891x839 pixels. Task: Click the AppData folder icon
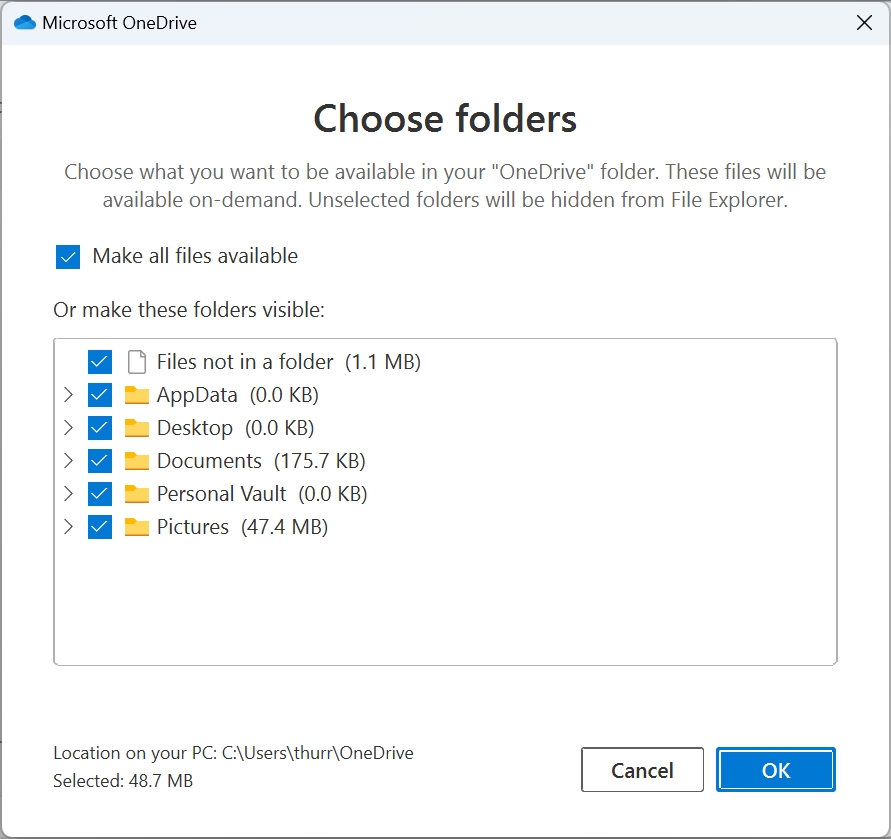click(x=137, y=395)
